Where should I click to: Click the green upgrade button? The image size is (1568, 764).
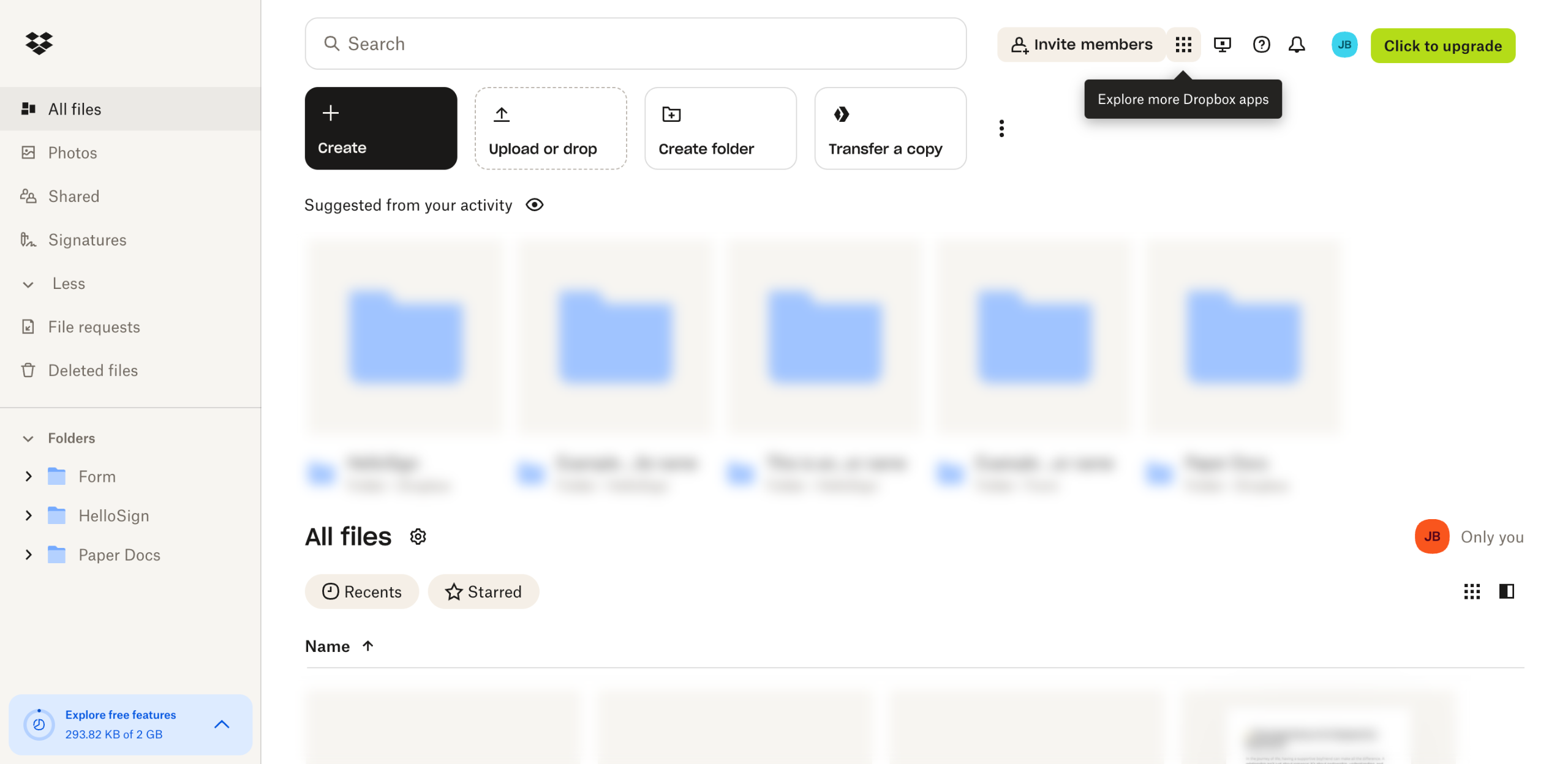[x=1442, y=46]
